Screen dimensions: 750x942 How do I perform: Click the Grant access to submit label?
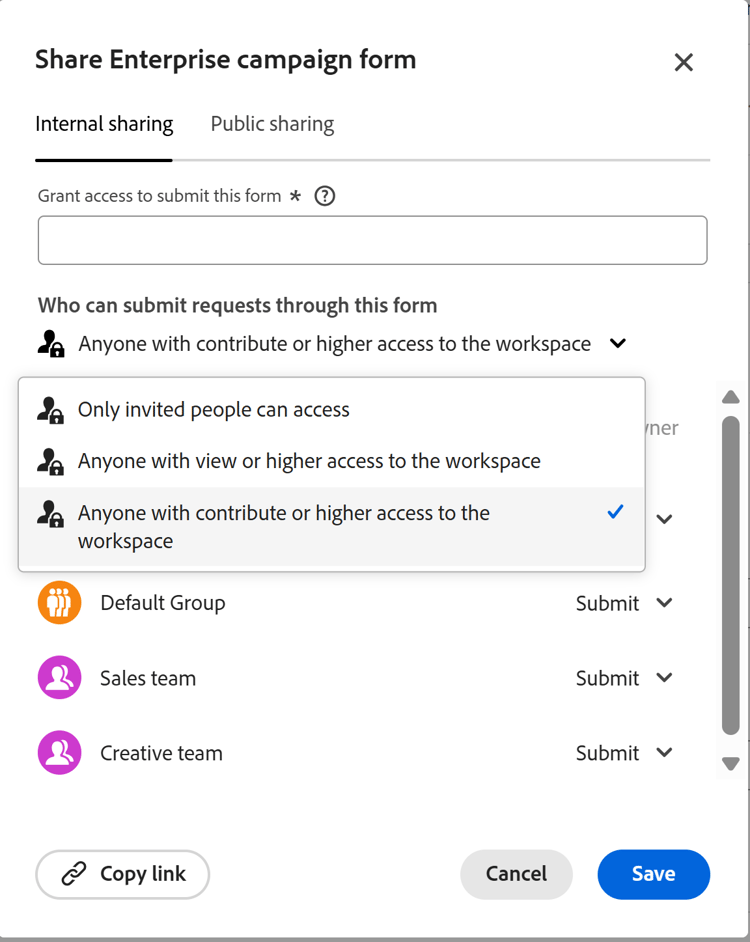[159, 196]
